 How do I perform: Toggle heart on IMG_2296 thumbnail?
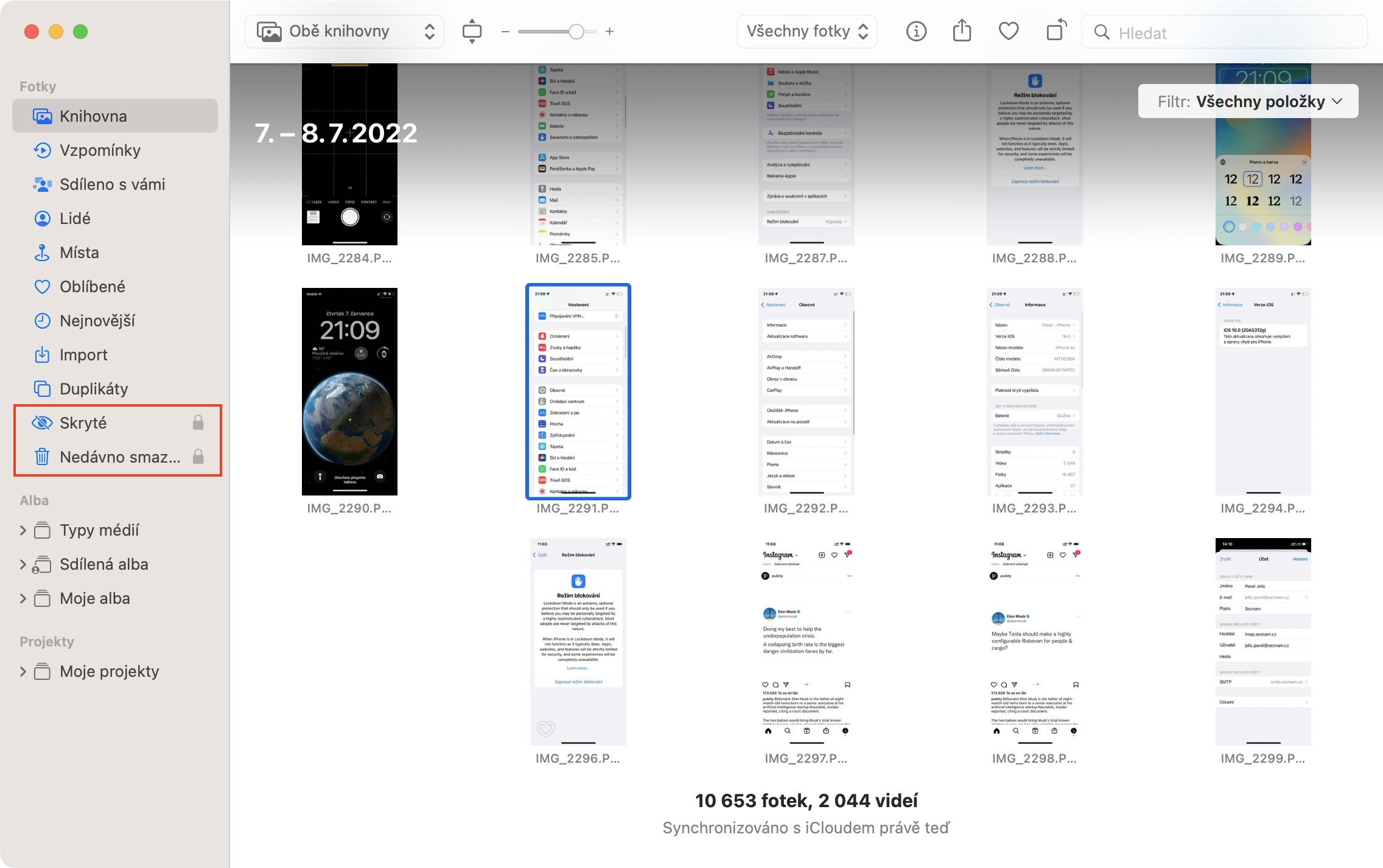546,728
